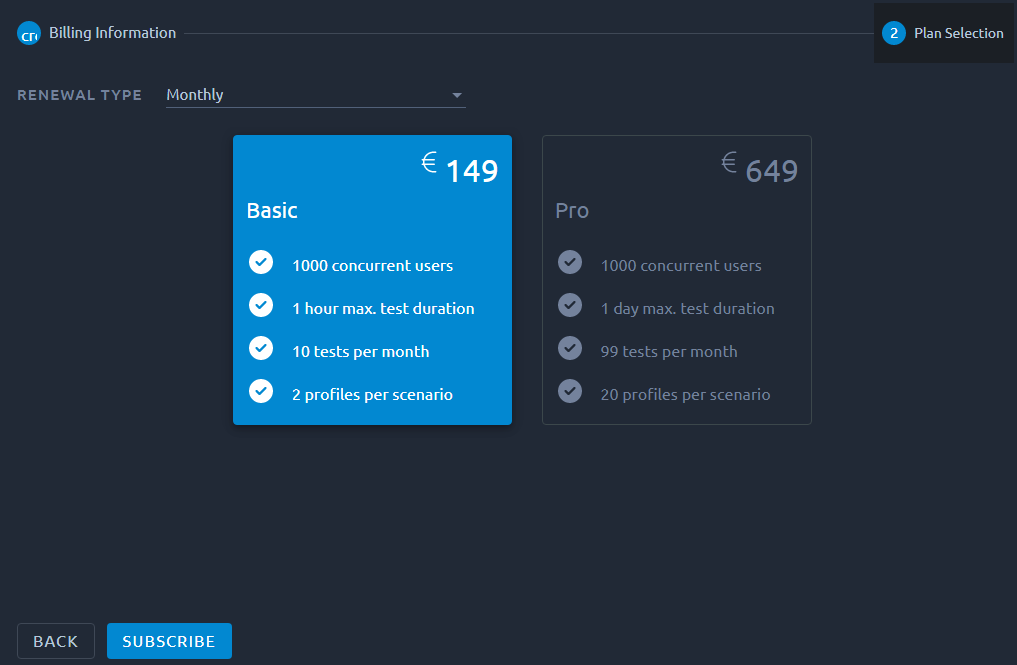Click the checkmark beside 1 hour max. test duration
The image size is (1017, 665).
(x=261, y=305)
